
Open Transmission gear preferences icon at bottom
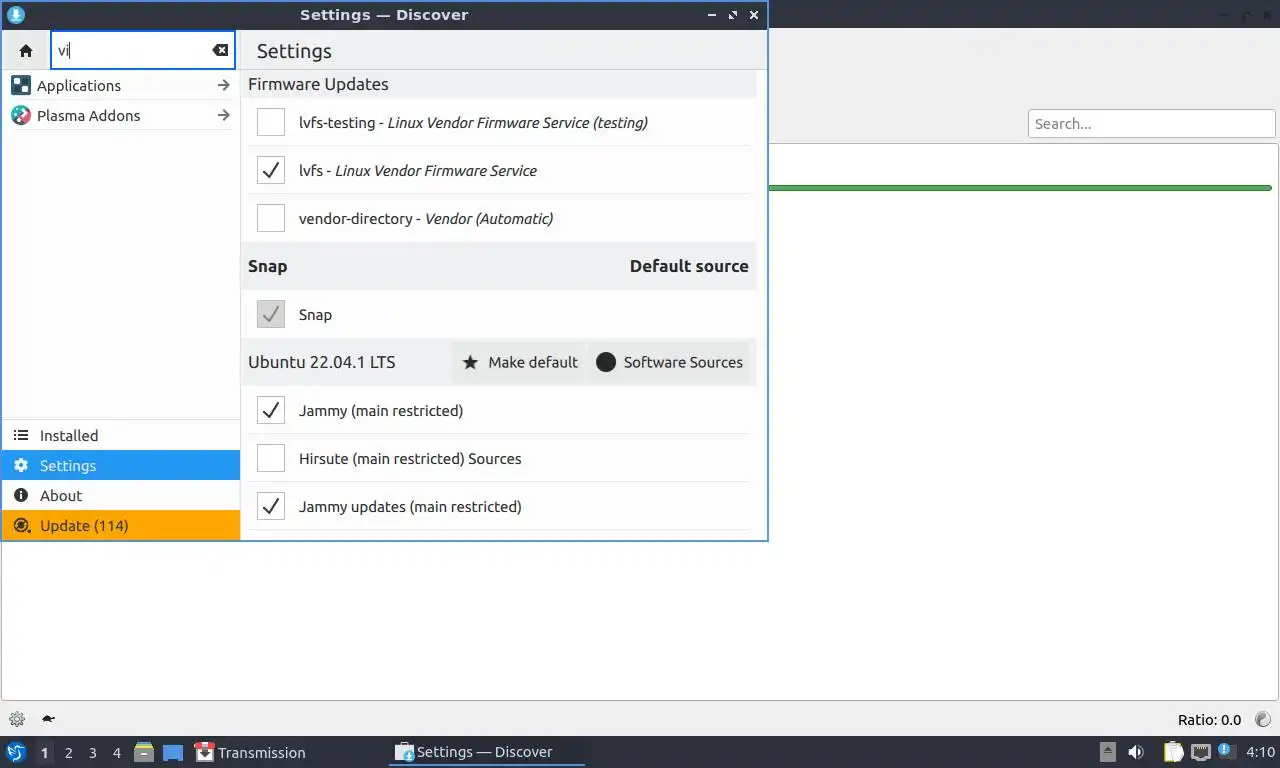coord(17,719)
